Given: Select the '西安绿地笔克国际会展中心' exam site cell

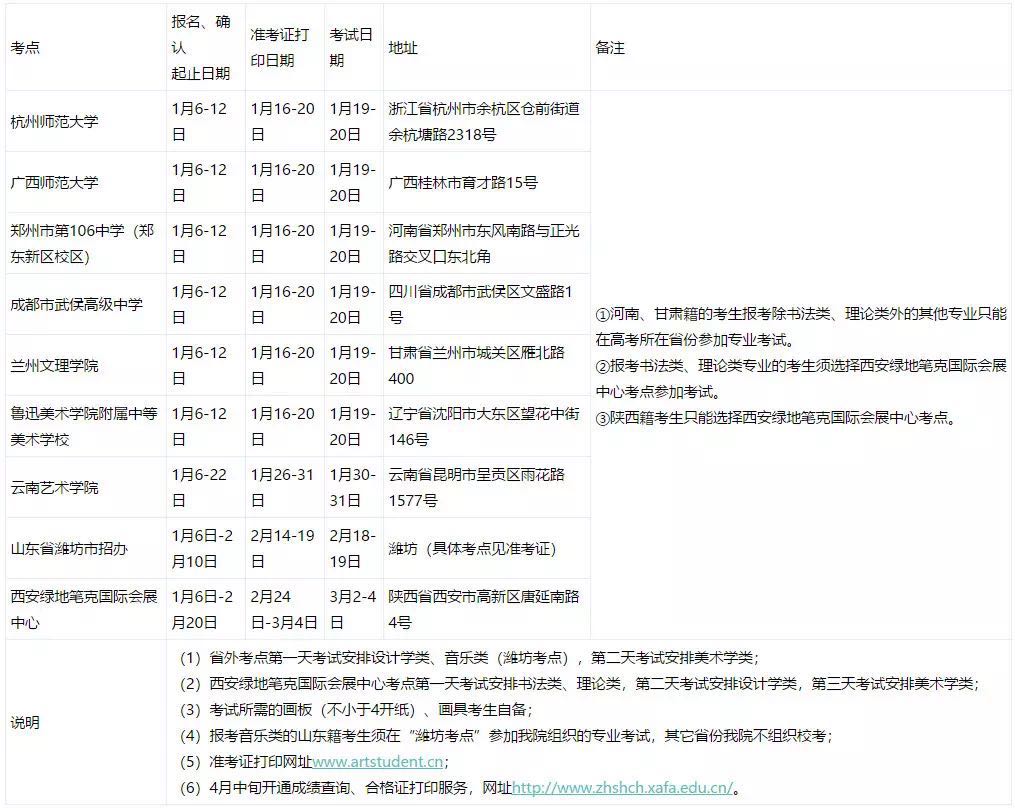Looking at the screenshot, I should click(84, 609).
